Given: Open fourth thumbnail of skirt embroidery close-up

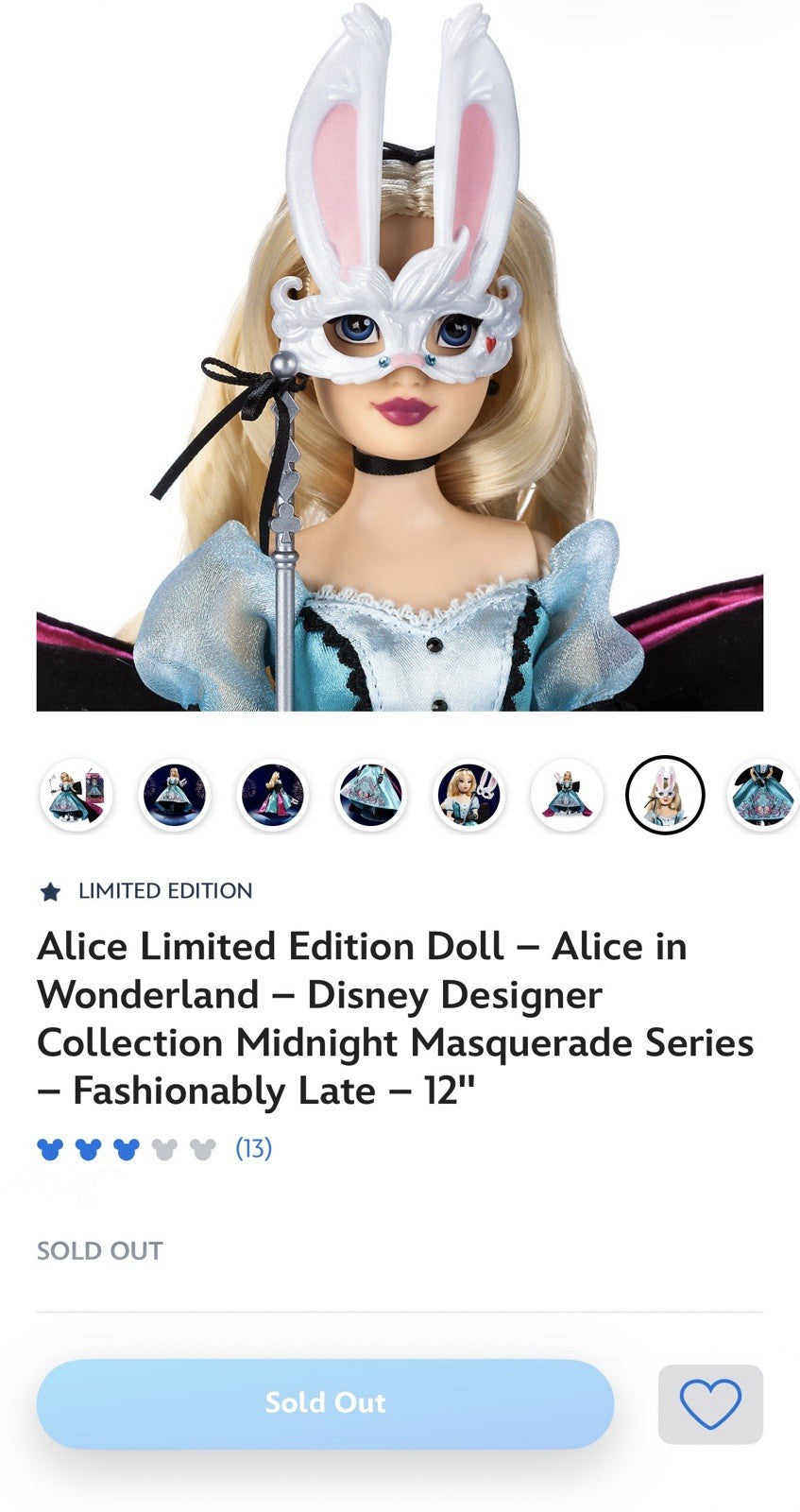Looking at the screenshot, I should coord(370,795).
